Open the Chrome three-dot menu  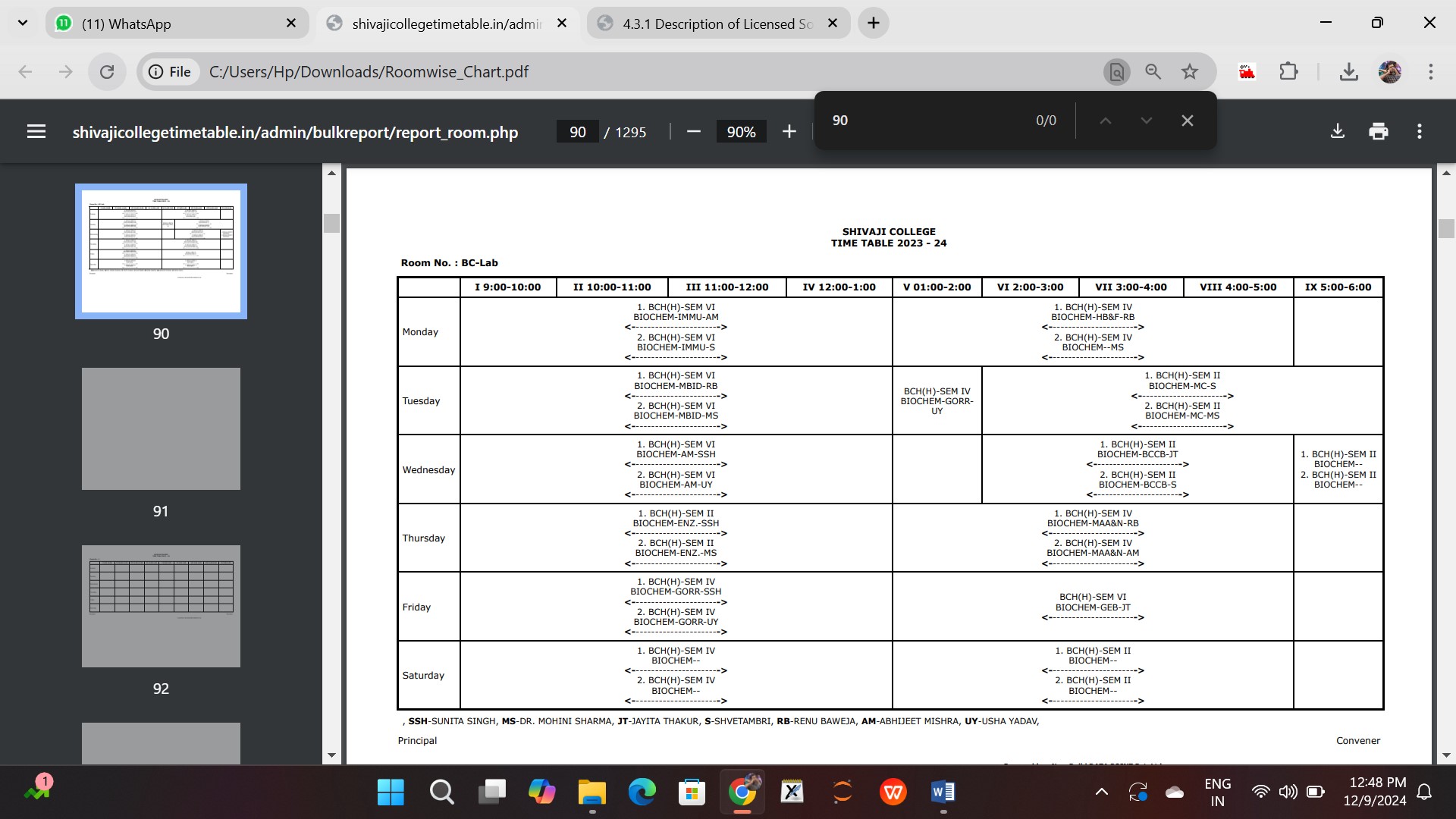click(1431, 72)
